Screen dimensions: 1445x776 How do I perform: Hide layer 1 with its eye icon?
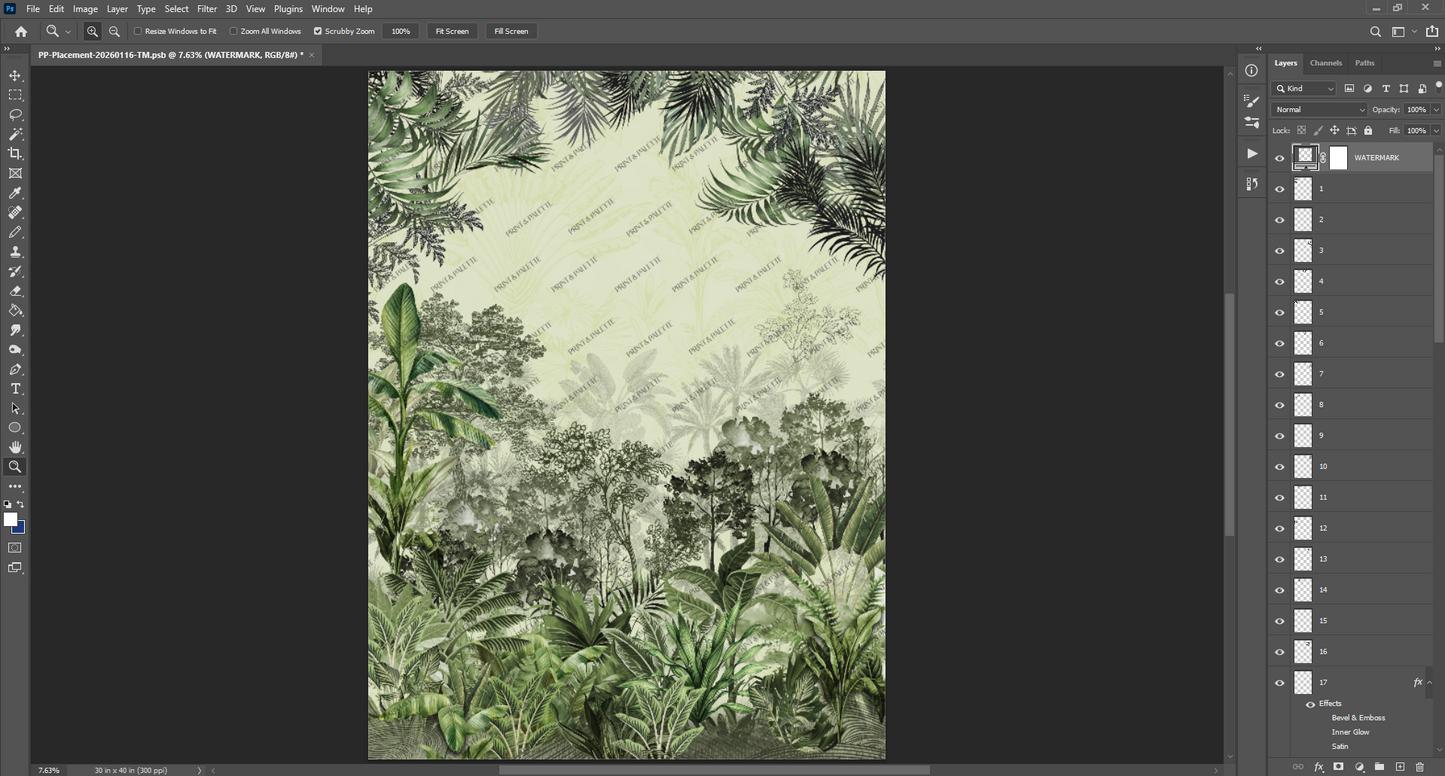(1280, 189)
